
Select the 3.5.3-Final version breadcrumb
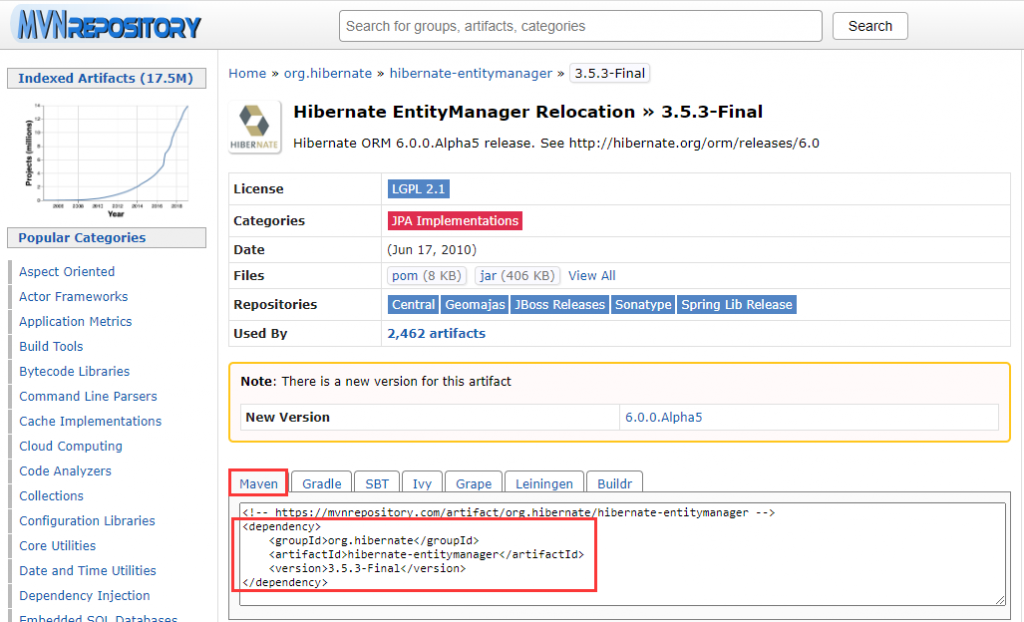[610, 73]
